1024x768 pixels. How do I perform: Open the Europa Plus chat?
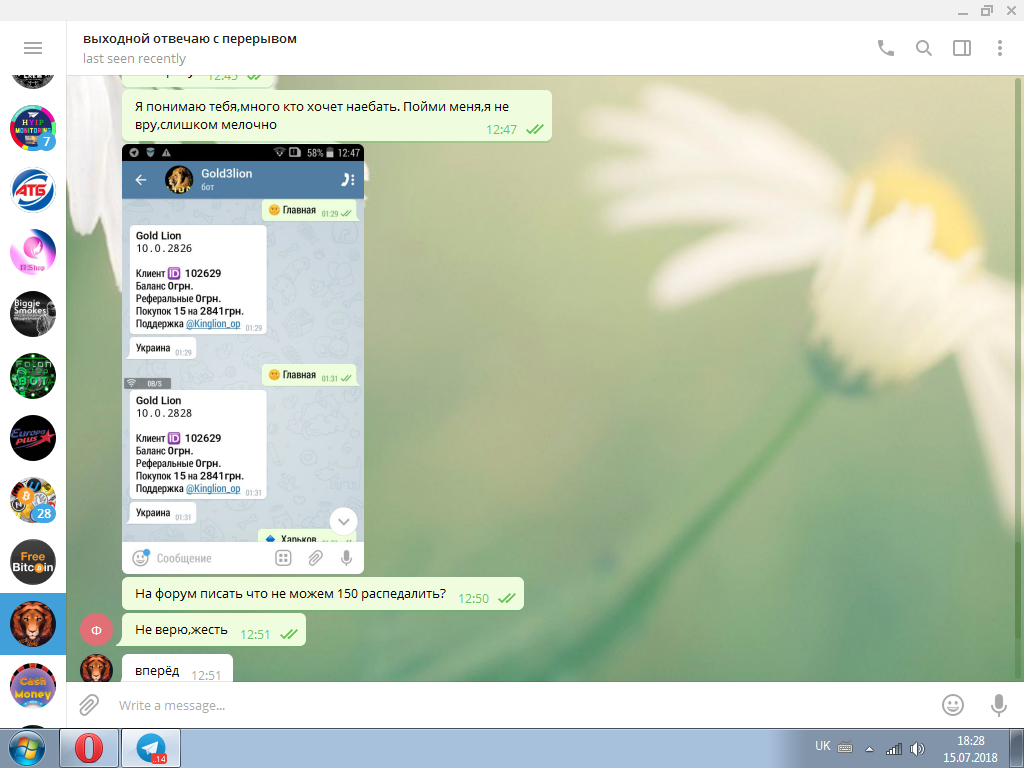coord(33,438)
